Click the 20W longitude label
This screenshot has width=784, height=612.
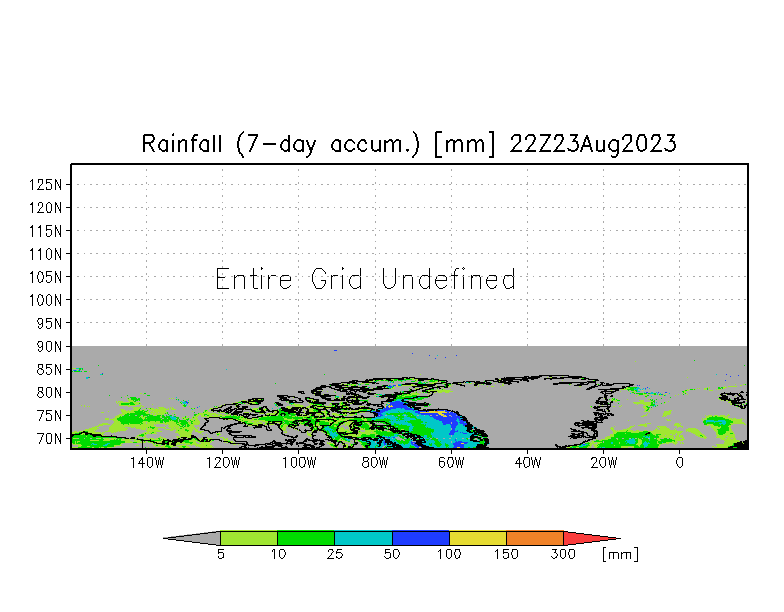(x=604, y=463)
